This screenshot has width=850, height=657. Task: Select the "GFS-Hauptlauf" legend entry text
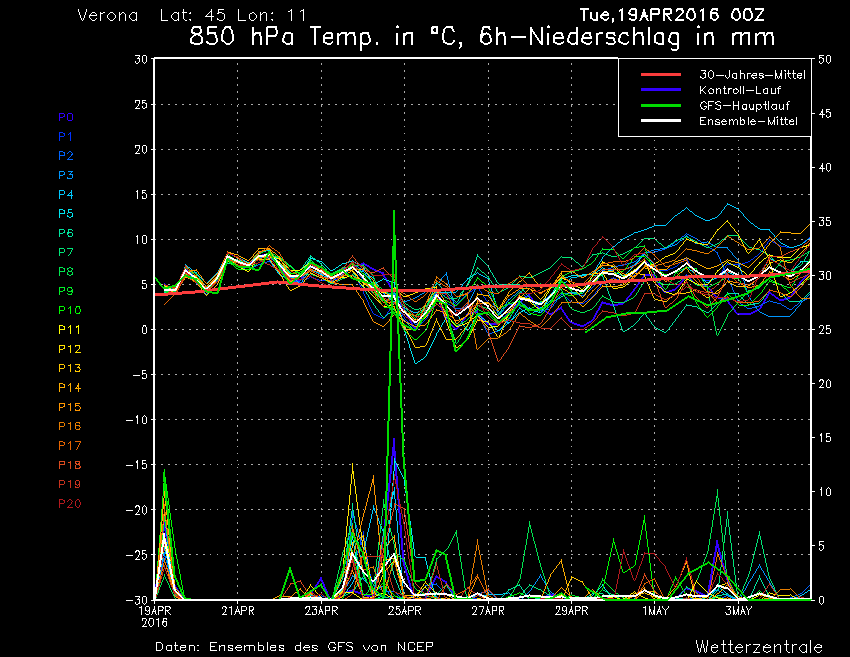[744, 106]
